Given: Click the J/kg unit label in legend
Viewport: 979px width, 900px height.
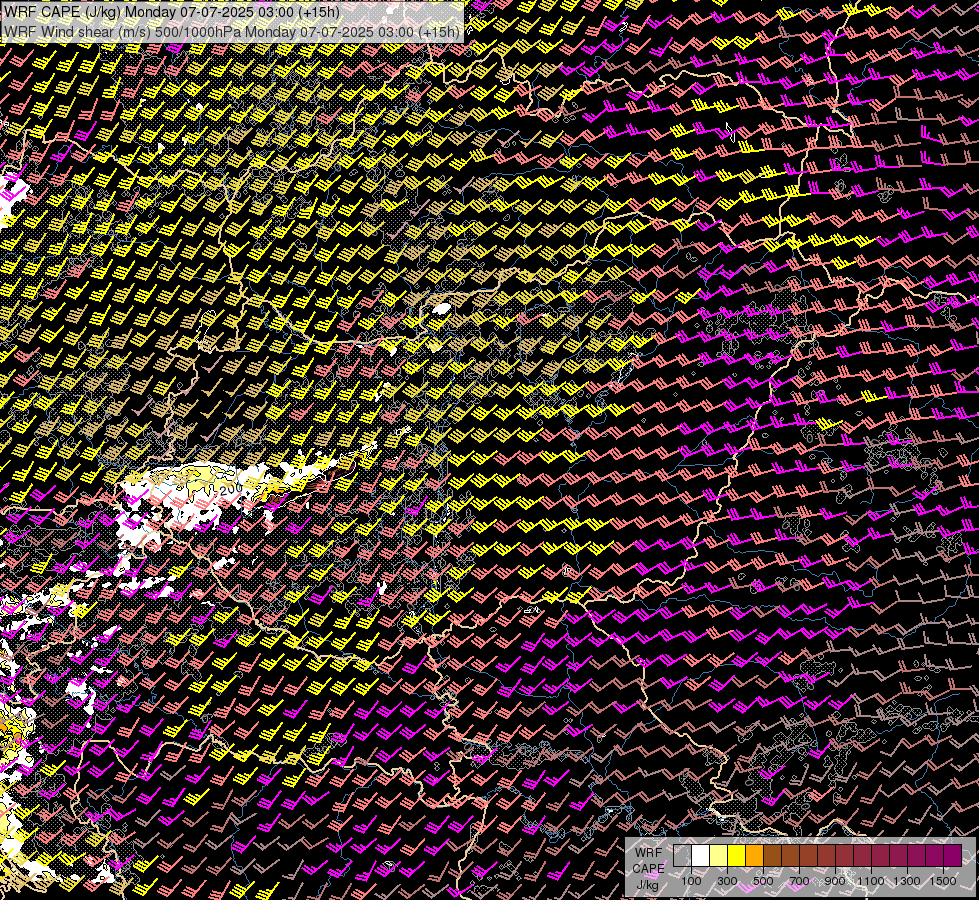Looking at the screenshot, I should (x=647, y=885).
